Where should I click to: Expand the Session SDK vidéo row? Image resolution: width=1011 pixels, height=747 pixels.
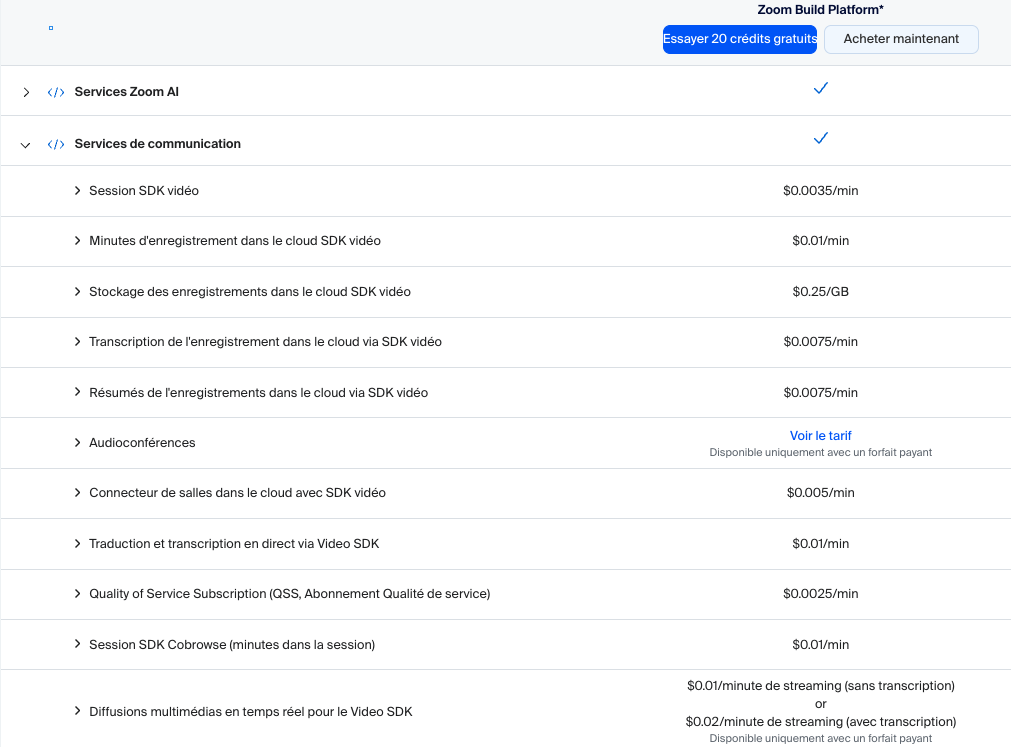[78, 190]
